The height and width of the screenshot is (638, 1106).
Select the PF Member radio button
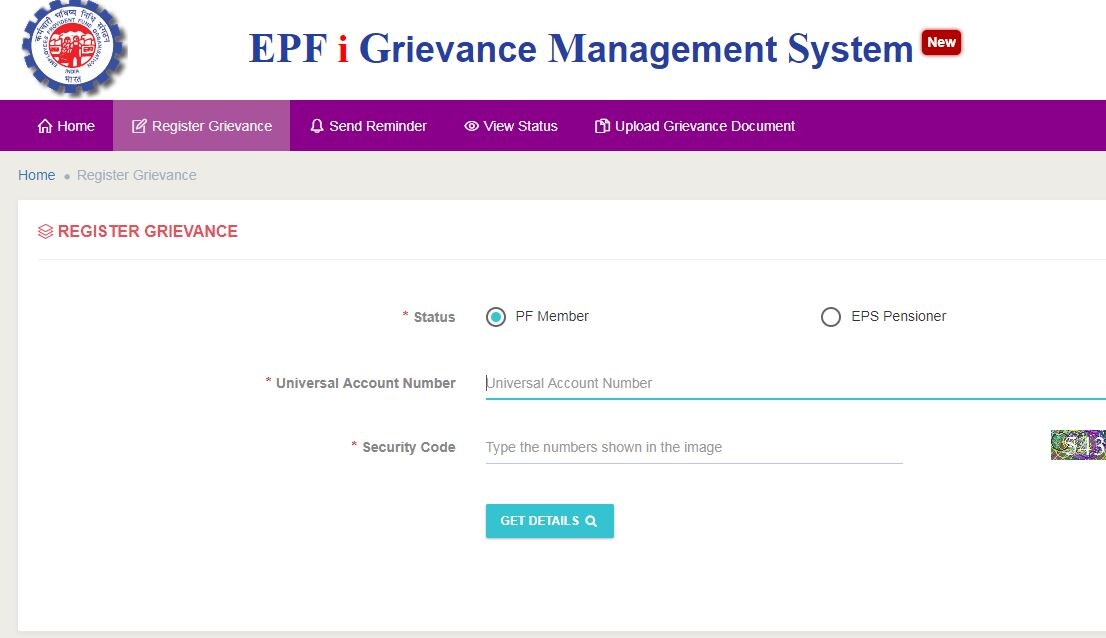pyautogui.click(x=496, y=317)
